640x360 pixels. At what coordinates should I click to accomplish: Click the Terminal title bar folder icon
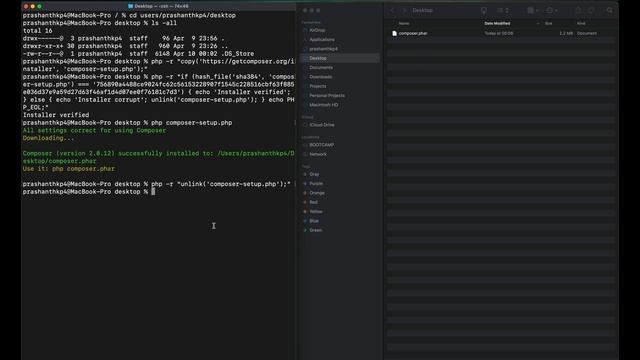click(131, 7)
